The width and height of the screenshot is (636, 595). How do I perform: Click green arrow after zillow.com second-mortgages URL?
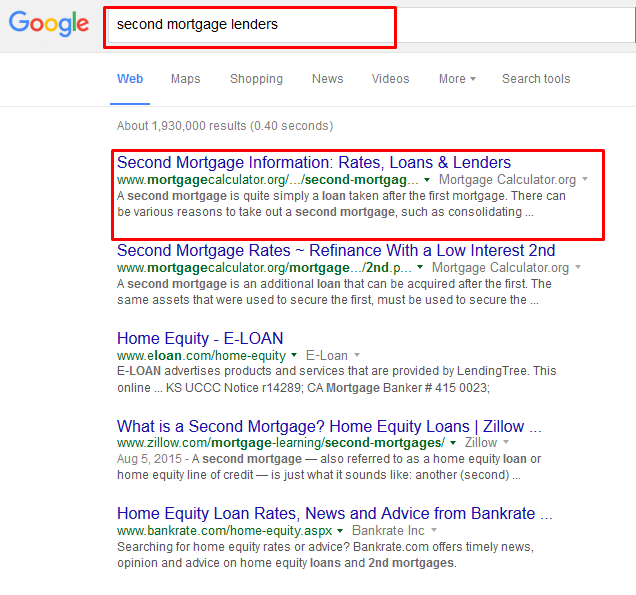tap(453, 443)
